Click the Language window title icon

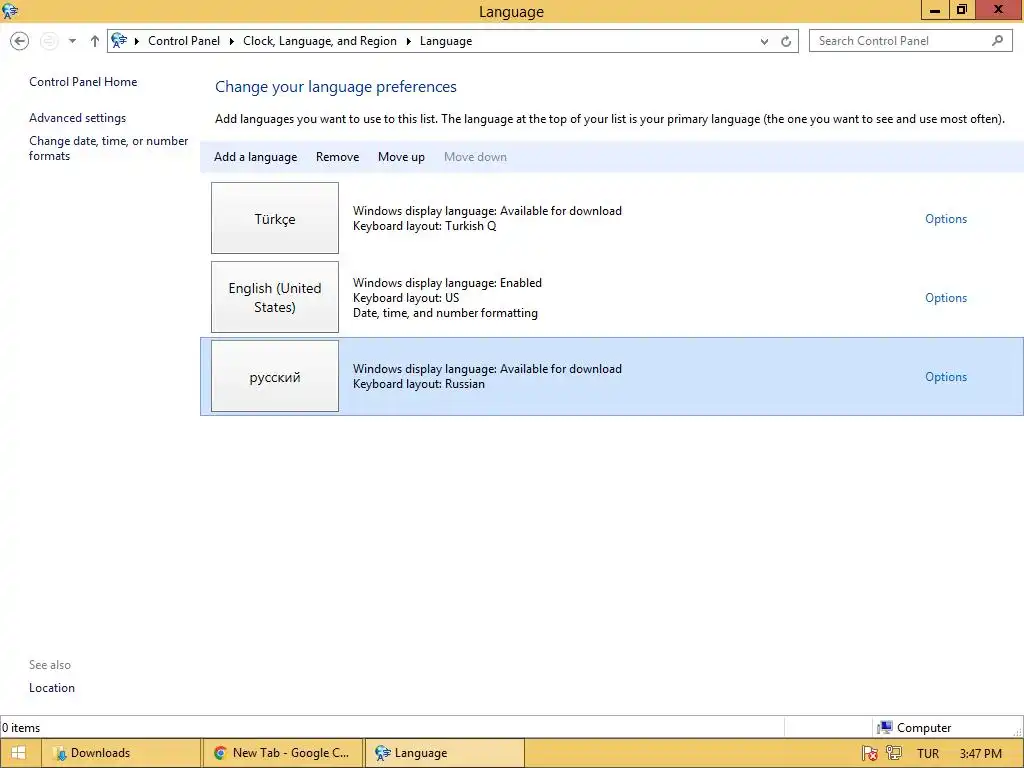[x=10, y=10]
